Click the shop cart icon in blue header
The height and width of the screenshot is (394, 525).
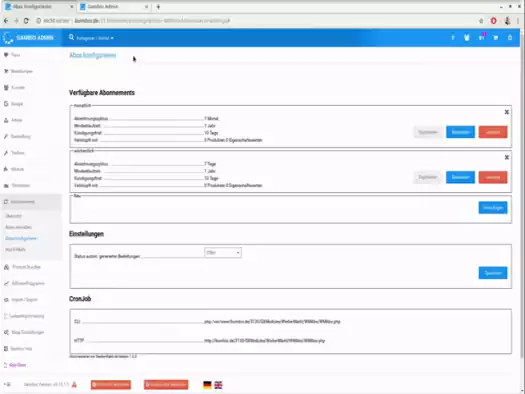pos(496,38)
